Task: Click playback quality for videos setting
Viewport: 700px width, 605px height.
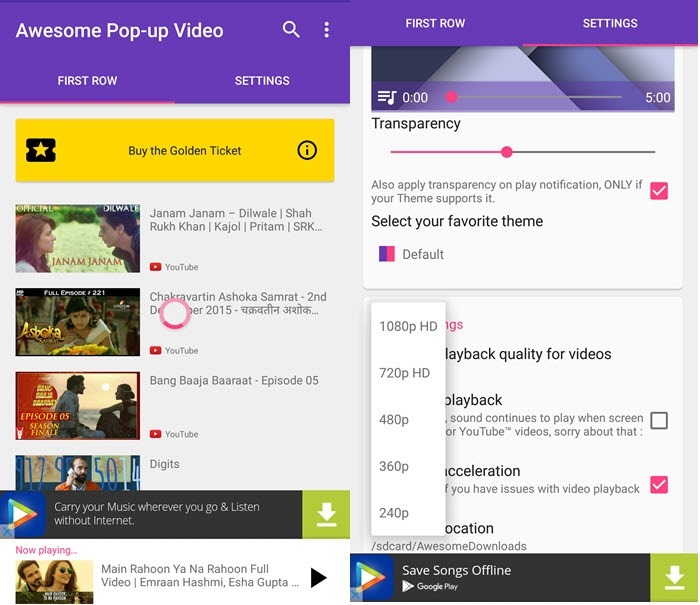Action: [x=528, y=354]
